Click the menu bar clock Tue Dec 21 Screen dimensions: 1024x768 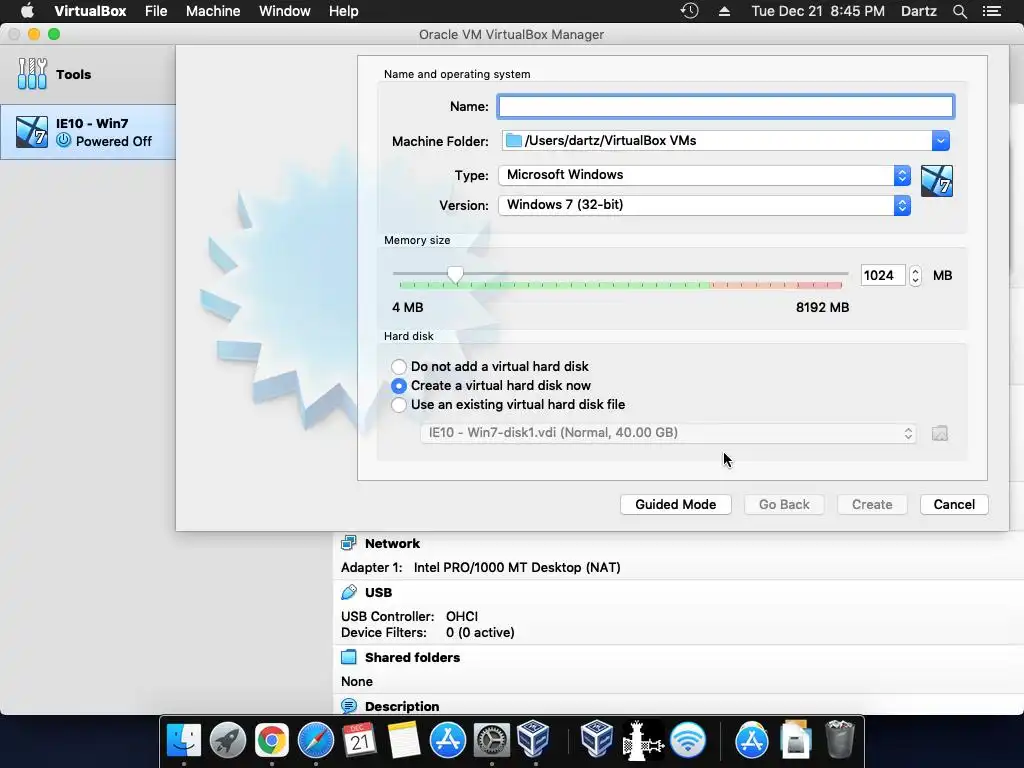818,11
